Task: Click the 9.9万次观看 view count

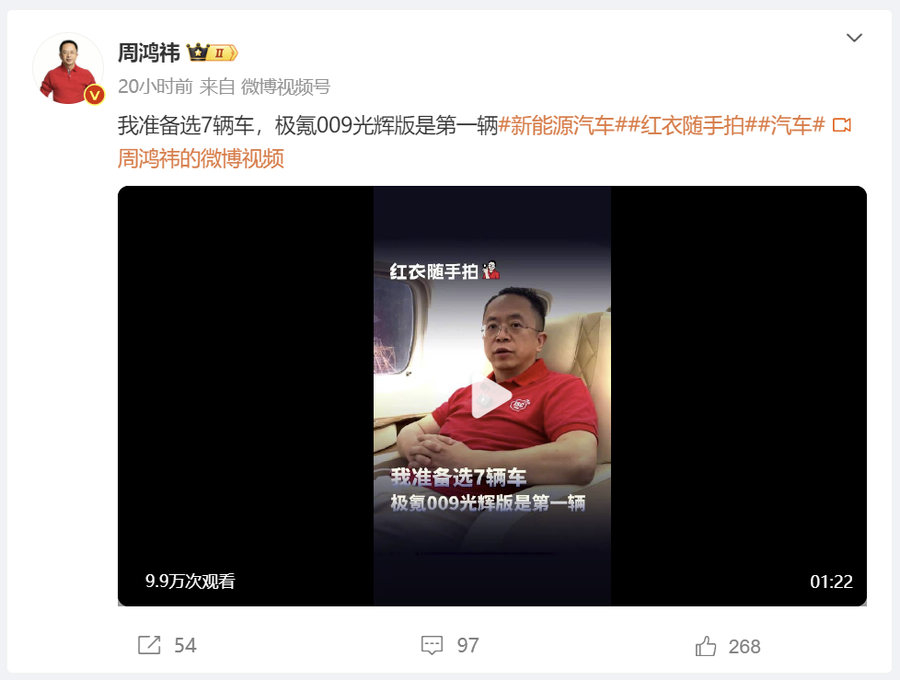Action: (x=190, y=581)
